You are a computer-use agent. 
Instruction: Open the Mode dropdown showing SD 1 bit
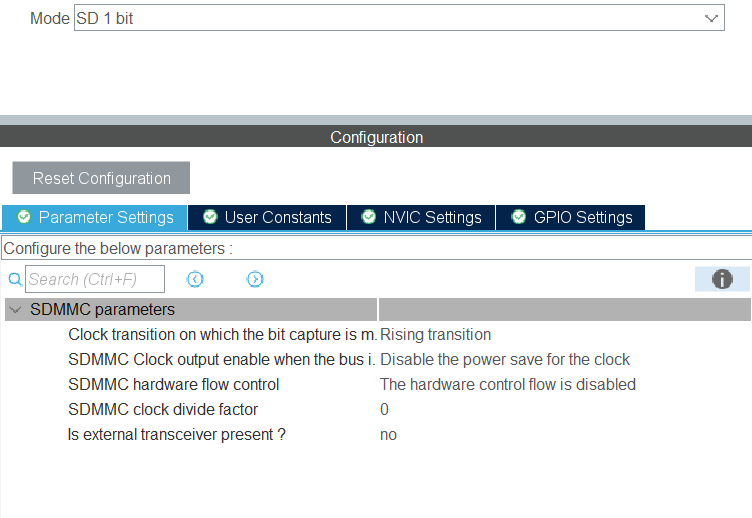pos(399,18)
